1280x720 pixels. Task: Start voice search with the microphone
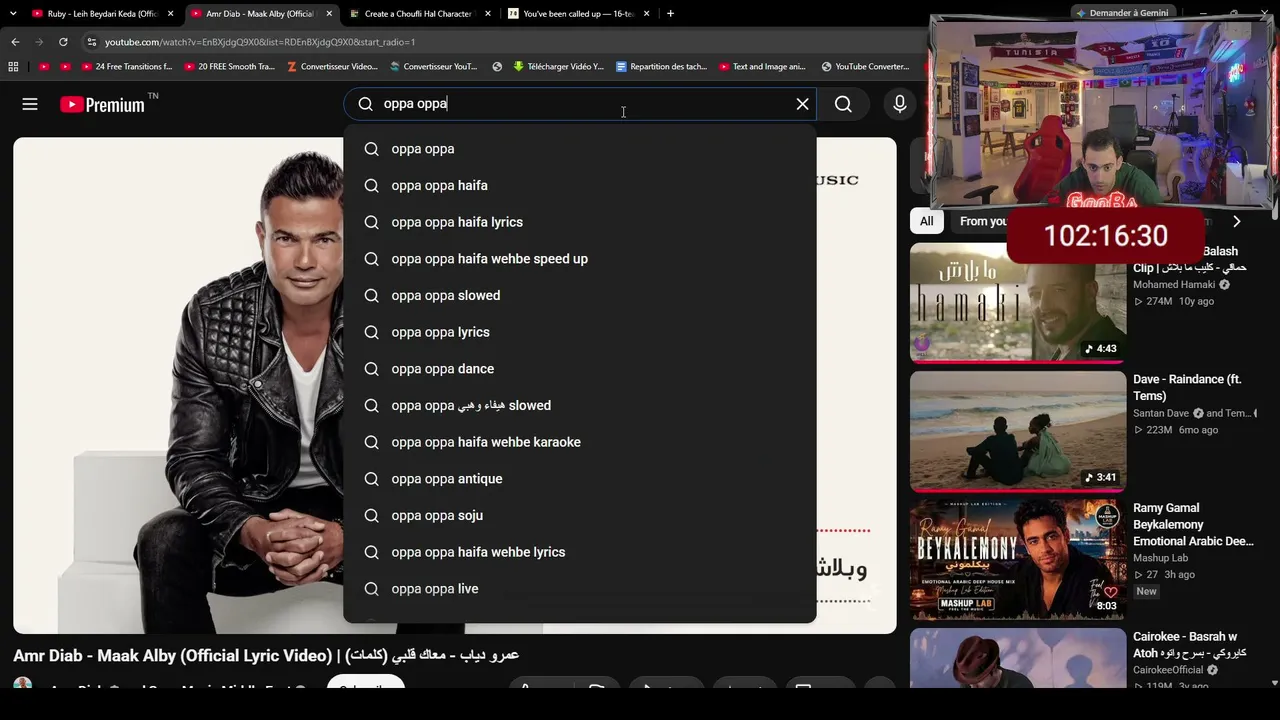coord(900,104)
